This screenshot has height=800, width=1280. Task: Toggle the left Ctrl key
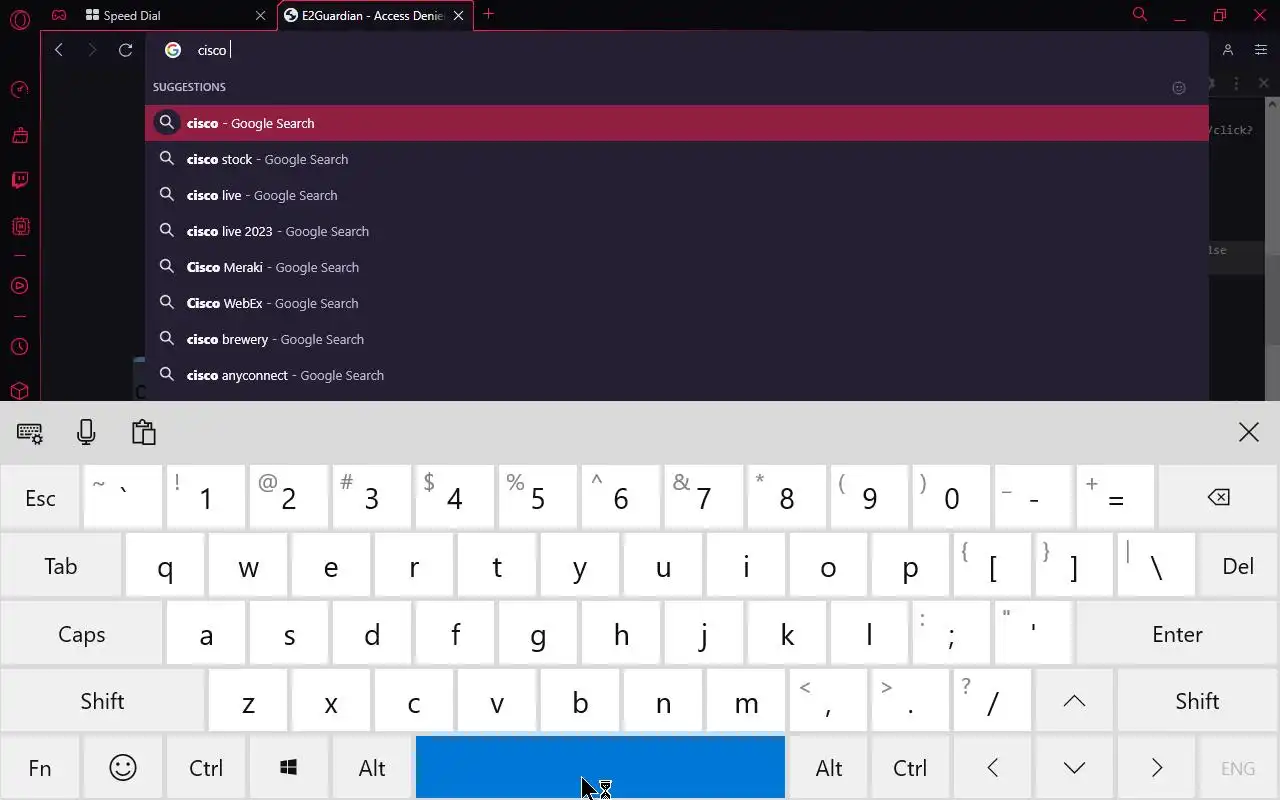point(206,768)
